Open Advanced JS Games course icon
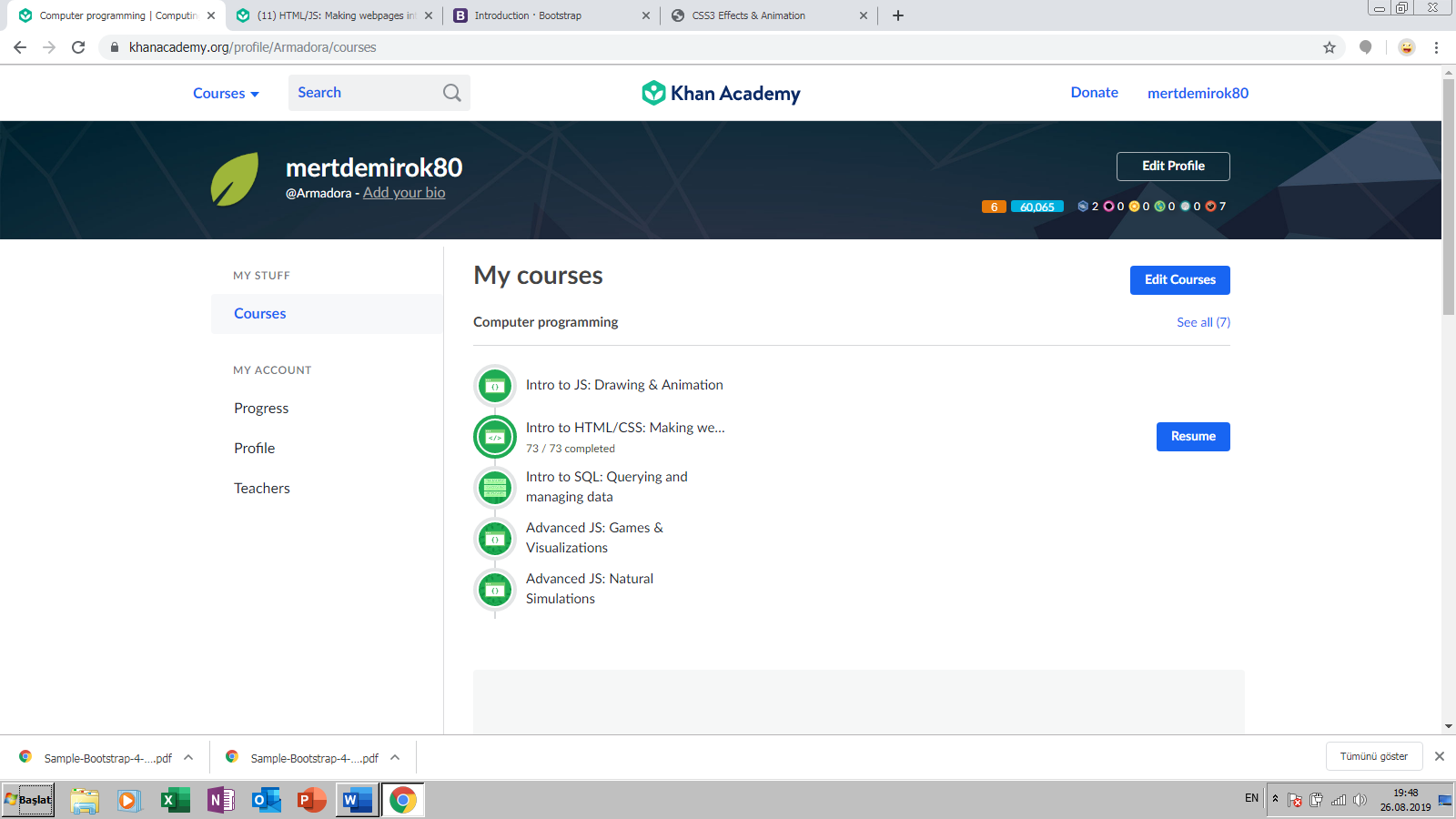The width and height of the screenshot is (1456, 819). [x=495, y=539]
